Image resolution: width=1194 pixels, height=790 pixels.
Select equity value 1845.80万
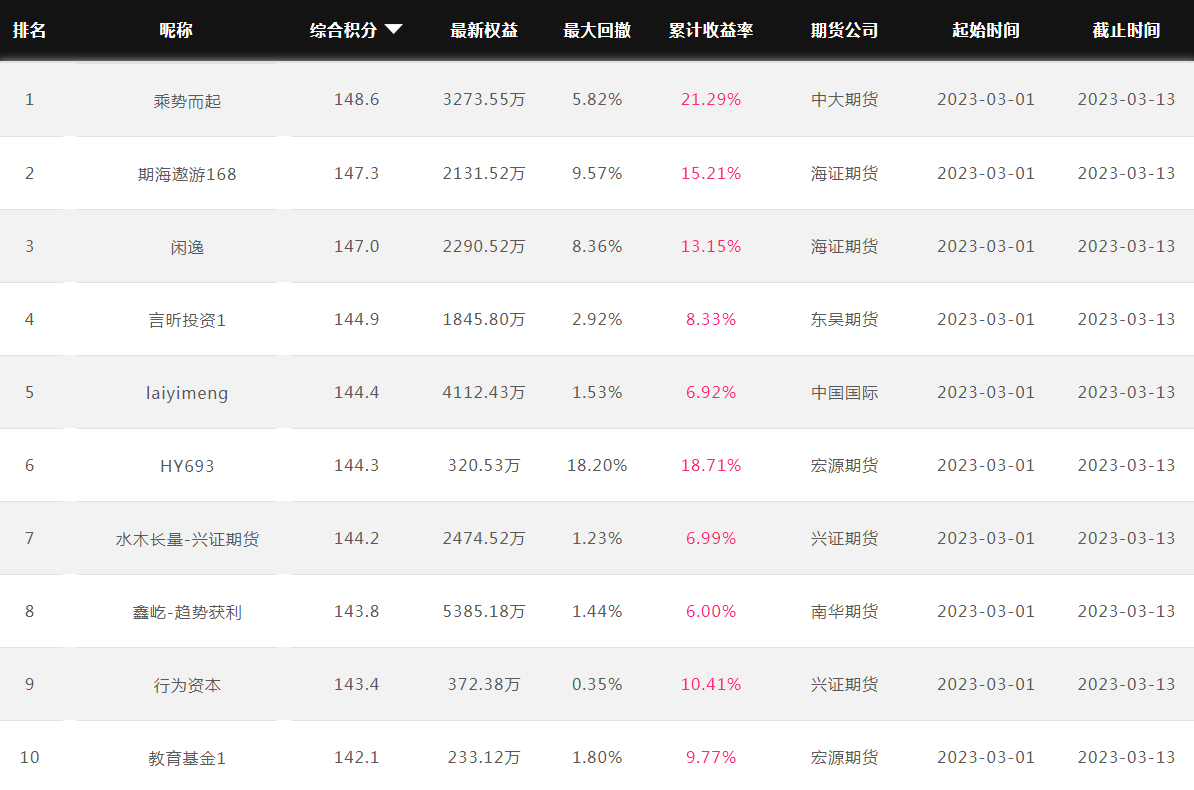click(484, 320)
